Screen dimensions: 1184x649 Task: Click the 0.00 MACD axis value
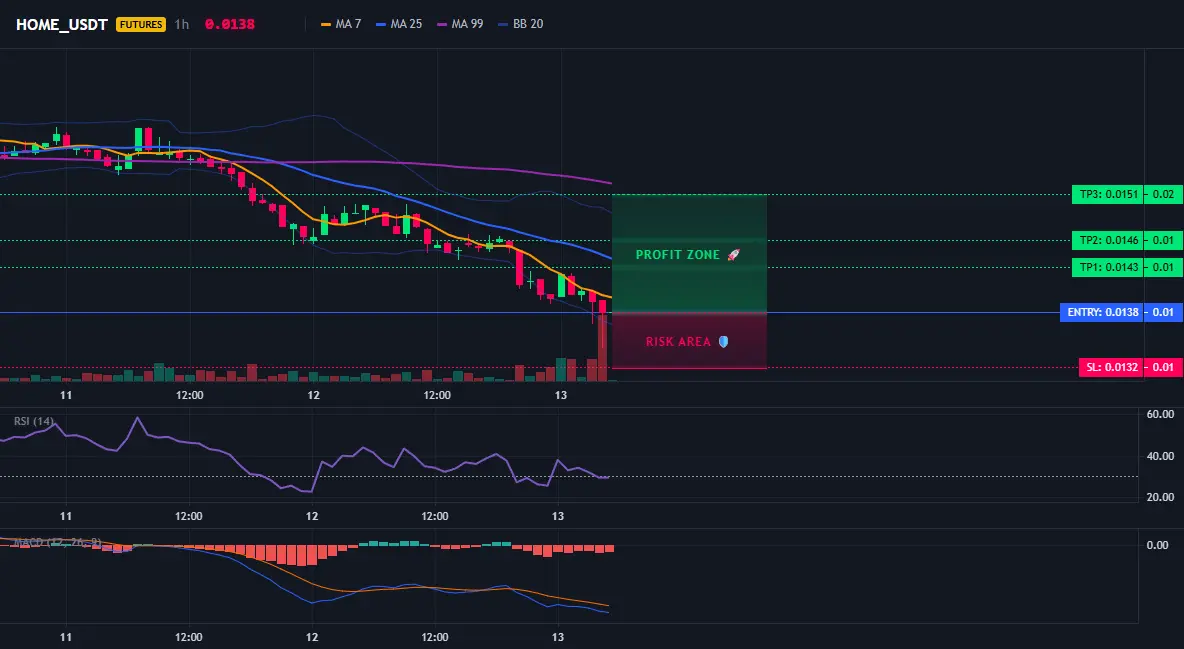1157,545
